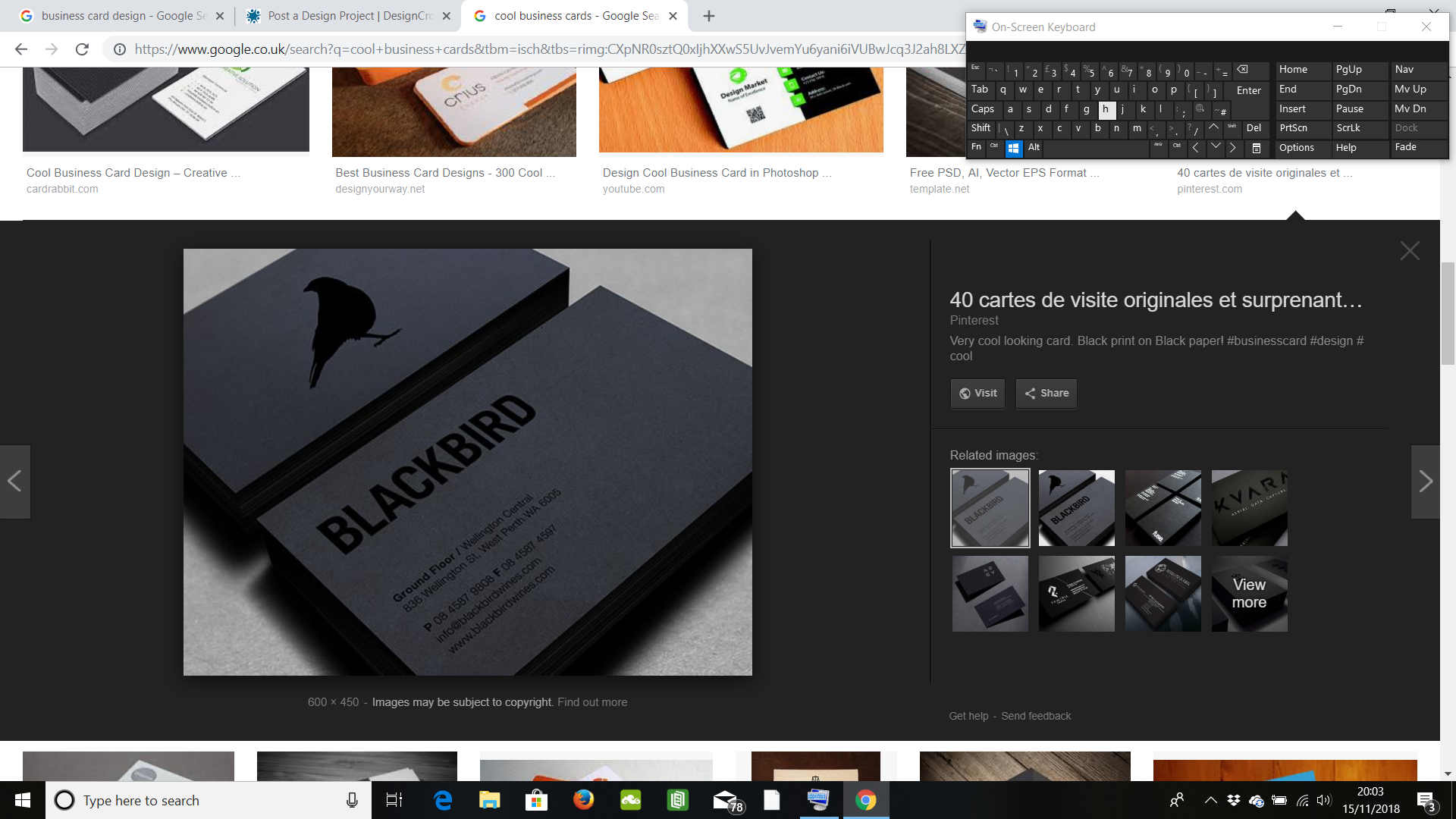1456x819 pixels.
Task: Show the previous image with the left arrow
Action: pyautogui.click(x=14, y=482)
